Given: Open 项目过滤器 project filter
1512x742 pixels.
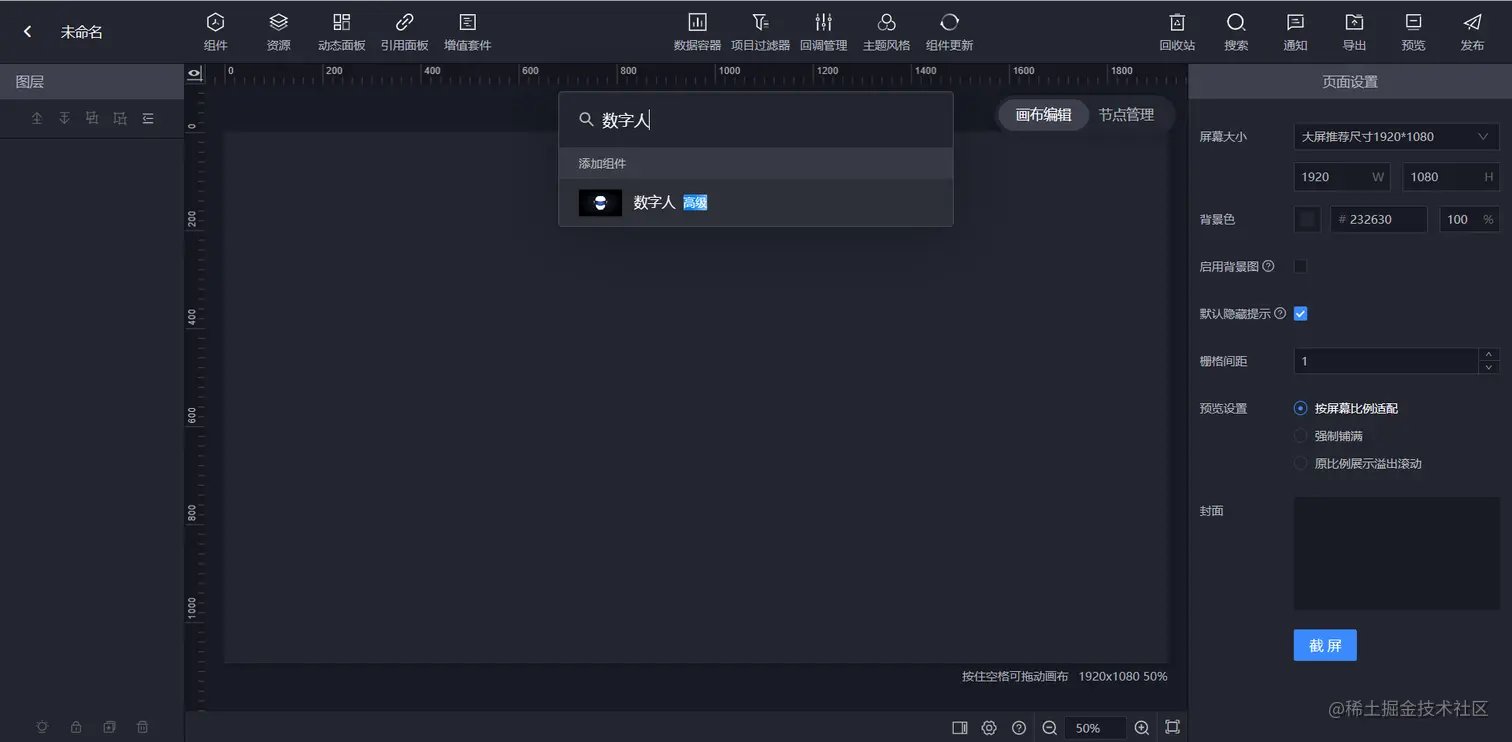Looking at the screenshot, I should tap(760, 31).
